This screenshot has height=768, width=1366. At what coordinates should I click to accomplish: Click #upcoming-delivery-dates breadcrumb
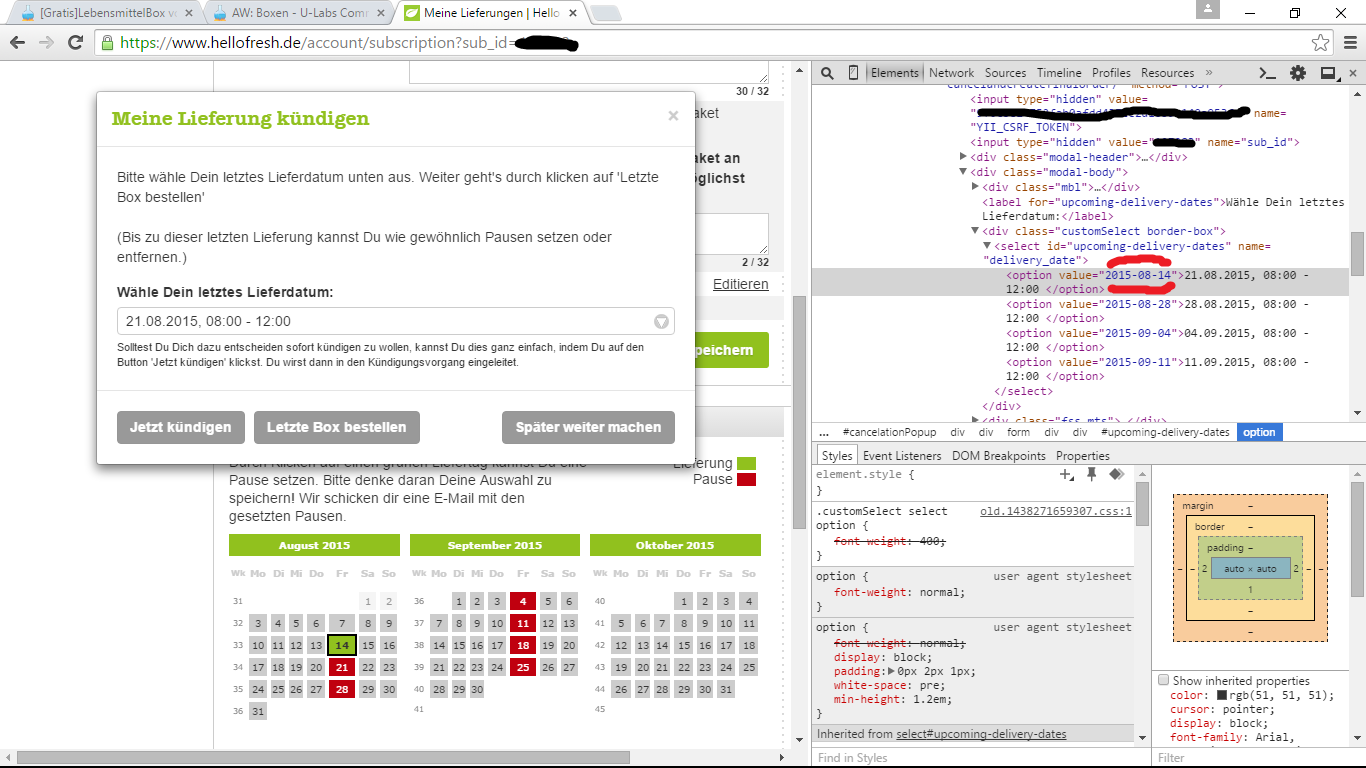point(1165,432)
